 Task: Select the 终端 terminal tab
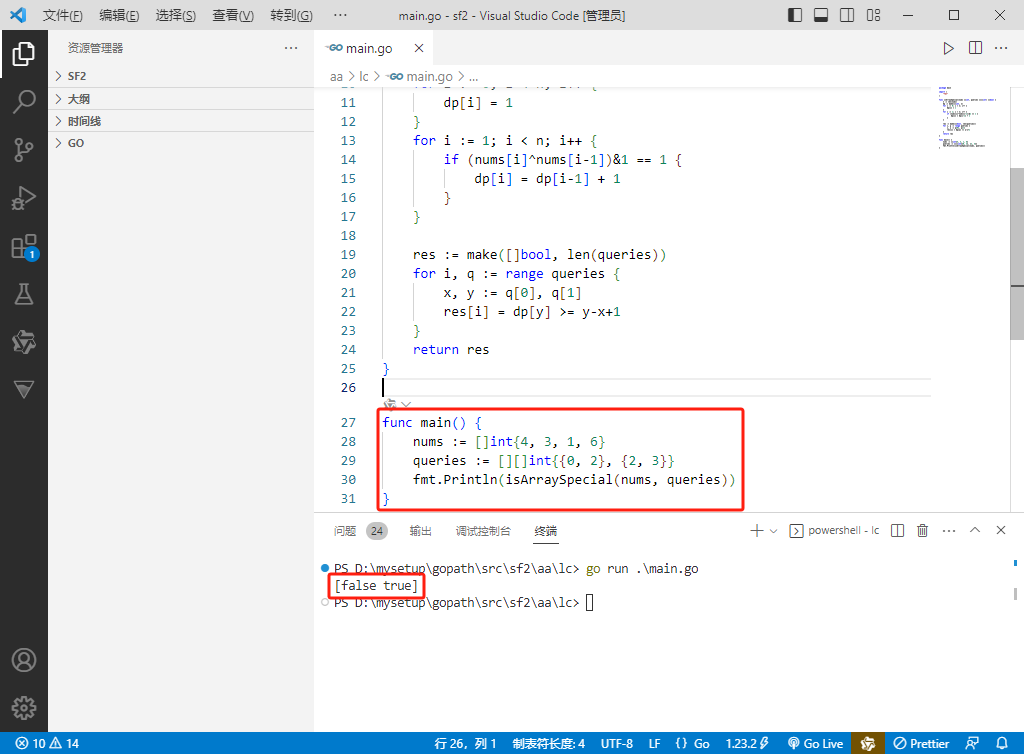(x=545, y=531)
